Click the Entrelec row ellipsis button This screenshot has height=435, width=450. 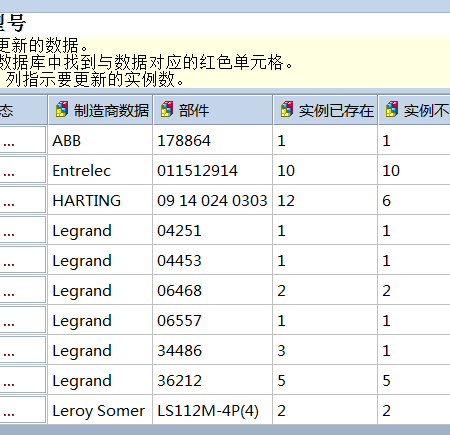pyautogui.click(x=22, y=170)
